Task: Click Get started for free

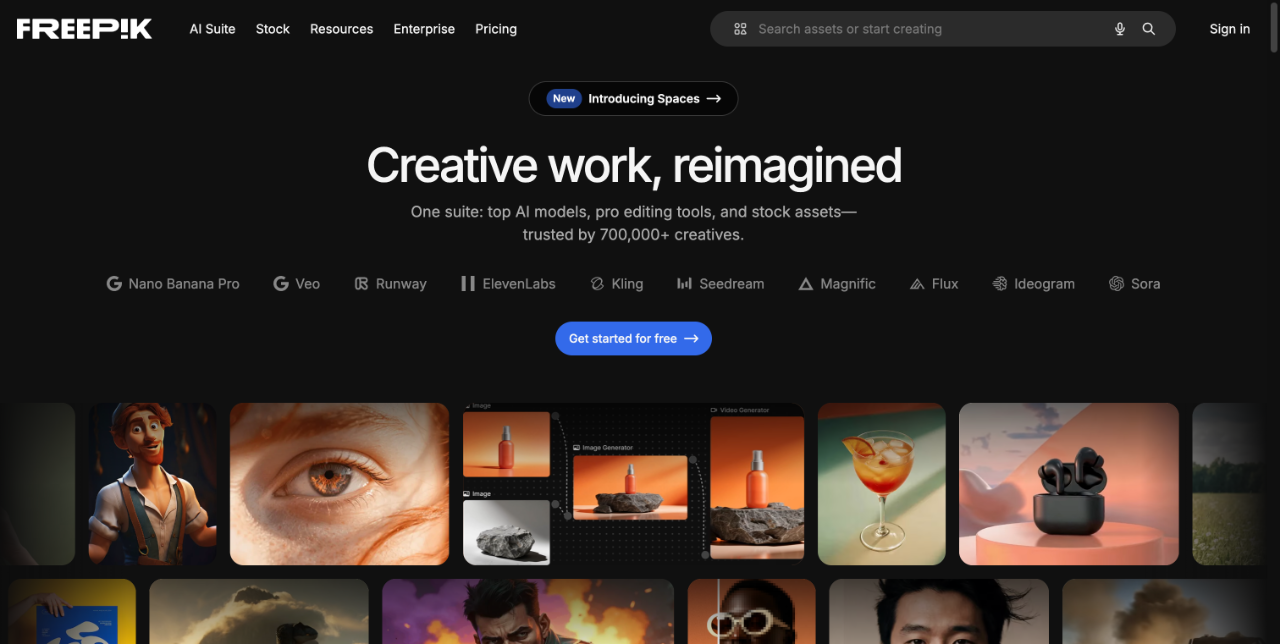Action: point(633,338)
